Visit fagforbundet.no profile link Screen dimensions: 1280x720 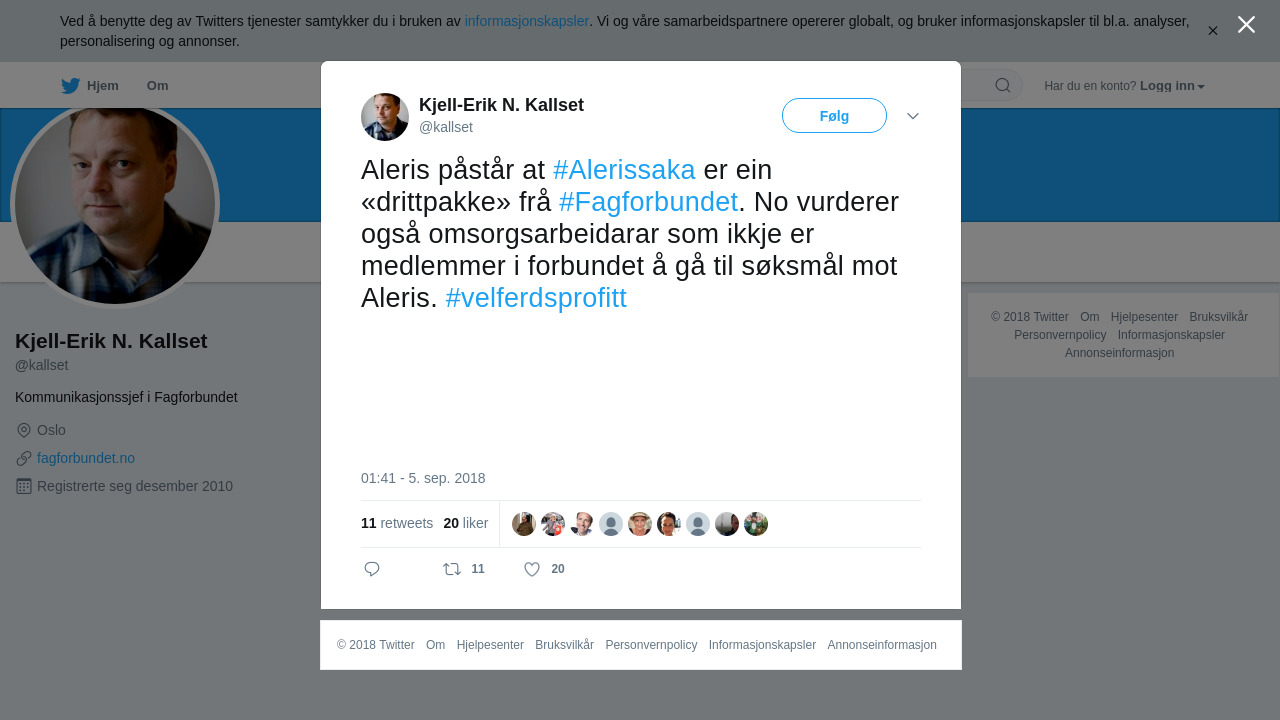(86, 458)
